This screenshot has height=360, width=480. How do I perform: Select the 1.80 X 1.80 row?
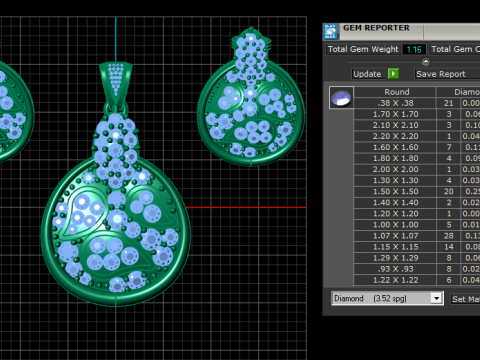pos(417,158)
